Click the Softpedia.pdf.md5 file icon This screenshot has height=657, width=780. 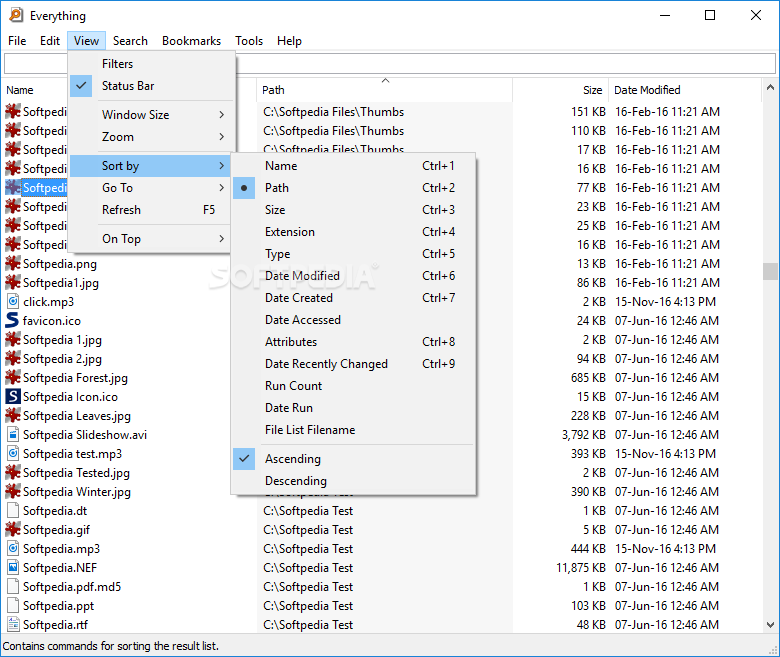click(13, 586)
